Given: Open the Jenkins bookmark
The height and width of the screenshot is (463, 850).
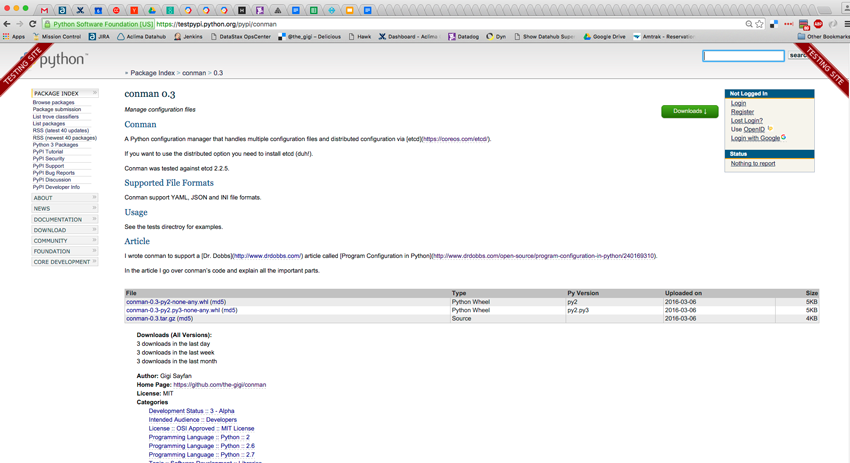Looking at the screenshot, I should coord(188,36).
